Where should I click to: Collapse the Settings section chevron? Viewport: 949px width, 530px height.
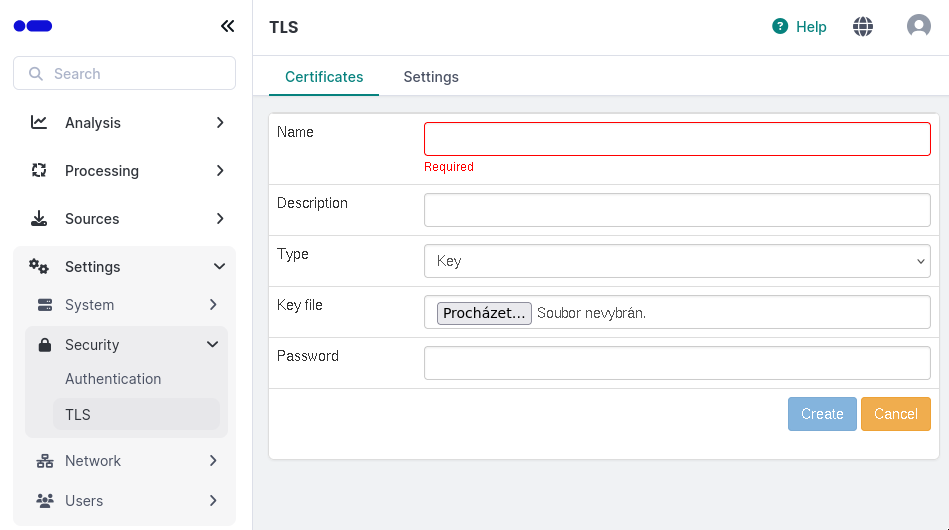[219, 267]
